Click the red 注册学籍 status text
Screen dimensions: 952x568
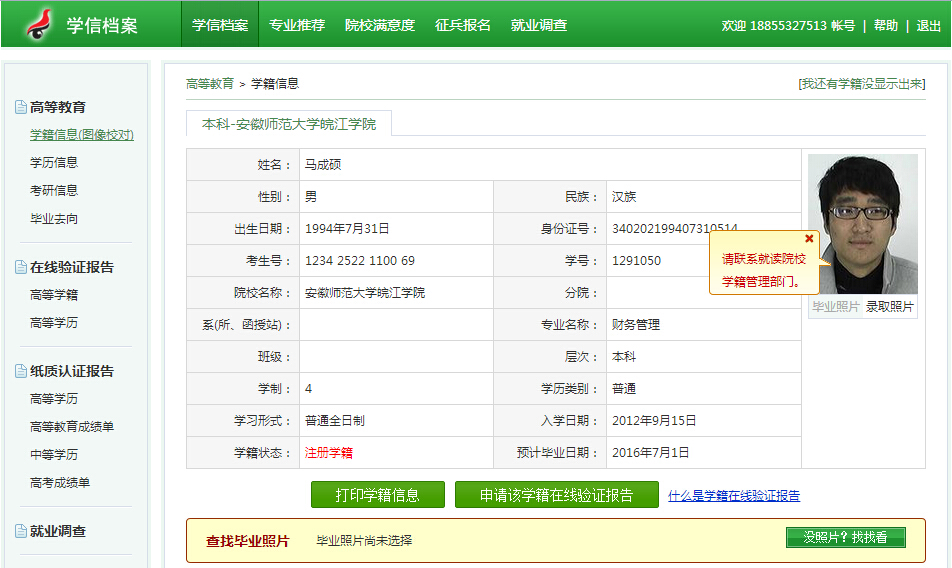tap(328, 453)
